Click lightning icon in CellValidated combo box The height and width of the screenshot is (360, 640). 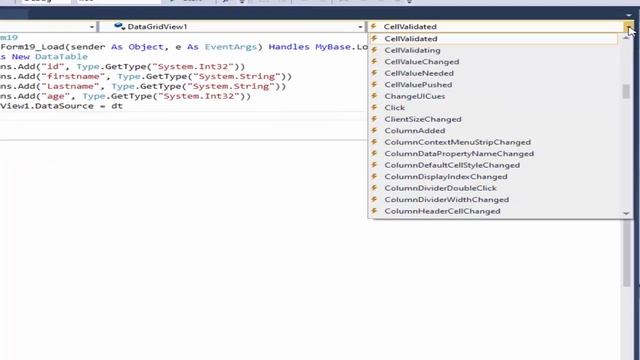tap(373, 27)
